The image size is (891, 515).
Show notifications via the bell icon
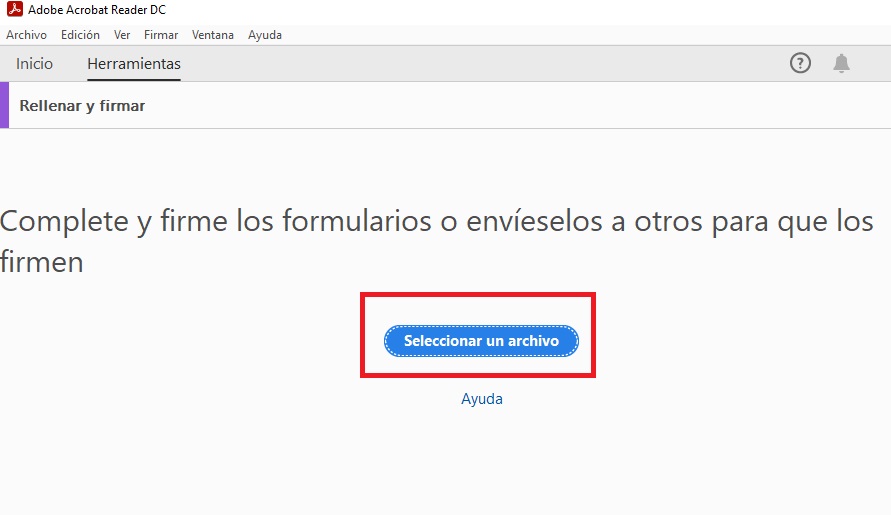pyautogui.click(x=841, y=63)
